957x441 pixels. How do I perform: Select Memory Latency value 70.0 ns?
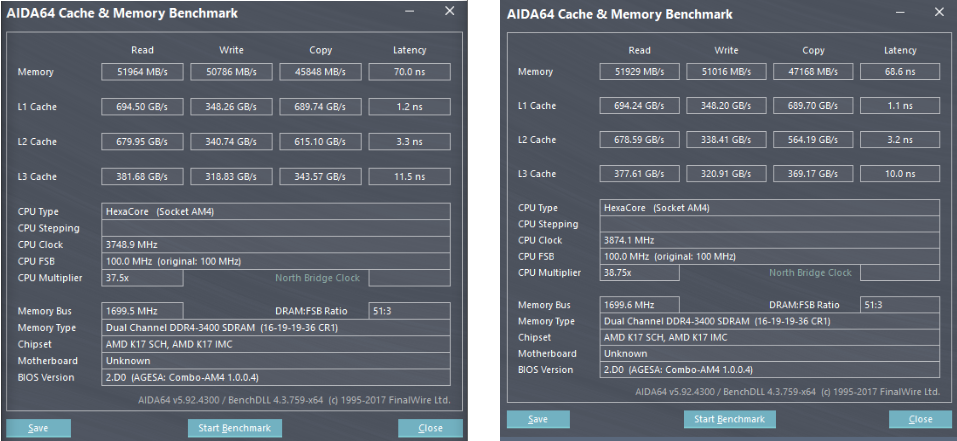click(x=410, y=72)
